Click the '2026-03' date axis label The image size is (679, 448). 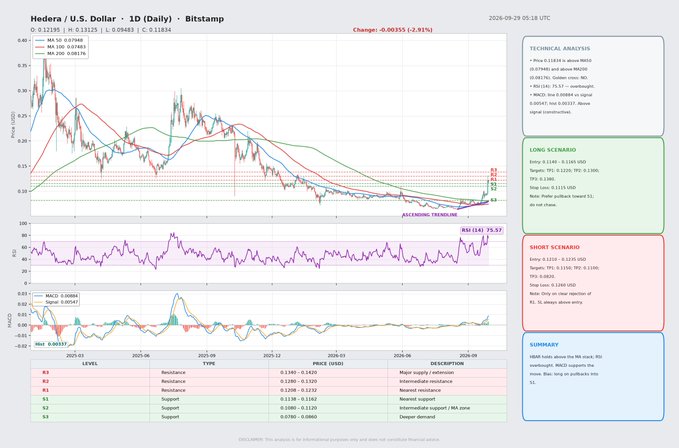[336, 355]
